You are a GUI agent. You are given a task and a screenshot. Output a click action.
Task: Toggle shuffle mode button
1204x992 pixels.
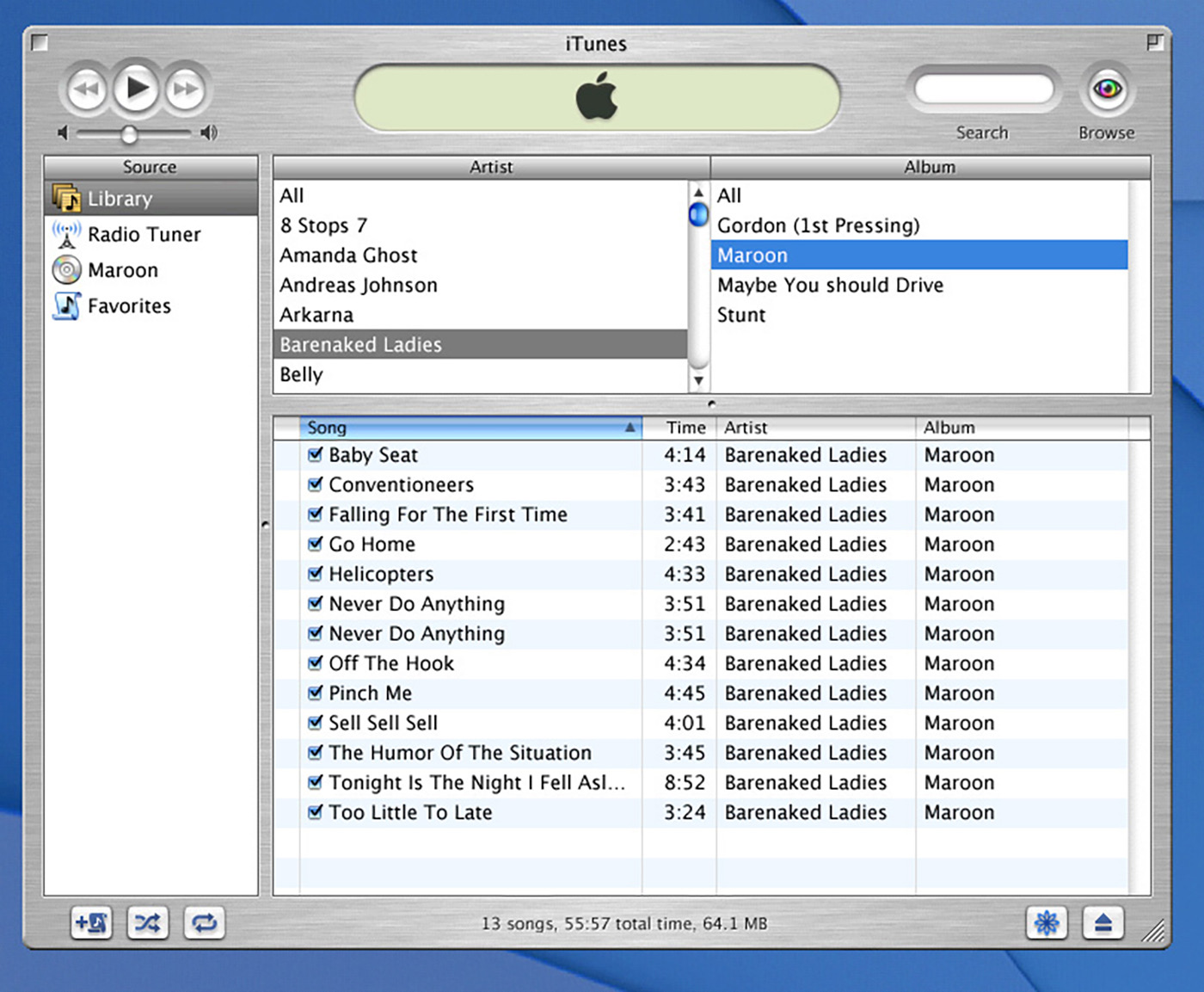tap(147, 923)
